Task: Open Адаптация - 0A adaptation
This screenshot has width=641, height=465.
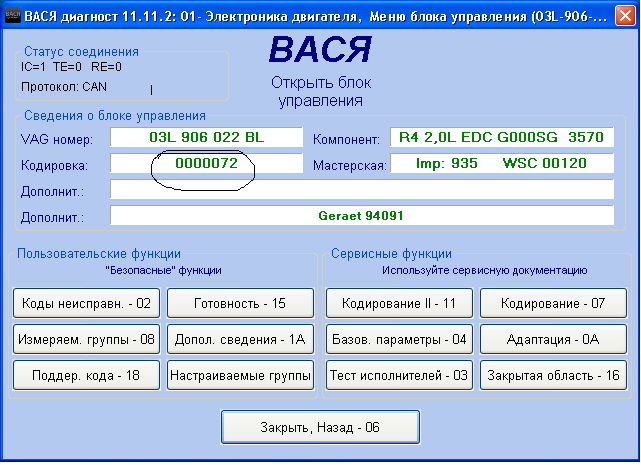Action: click(553, 339)
